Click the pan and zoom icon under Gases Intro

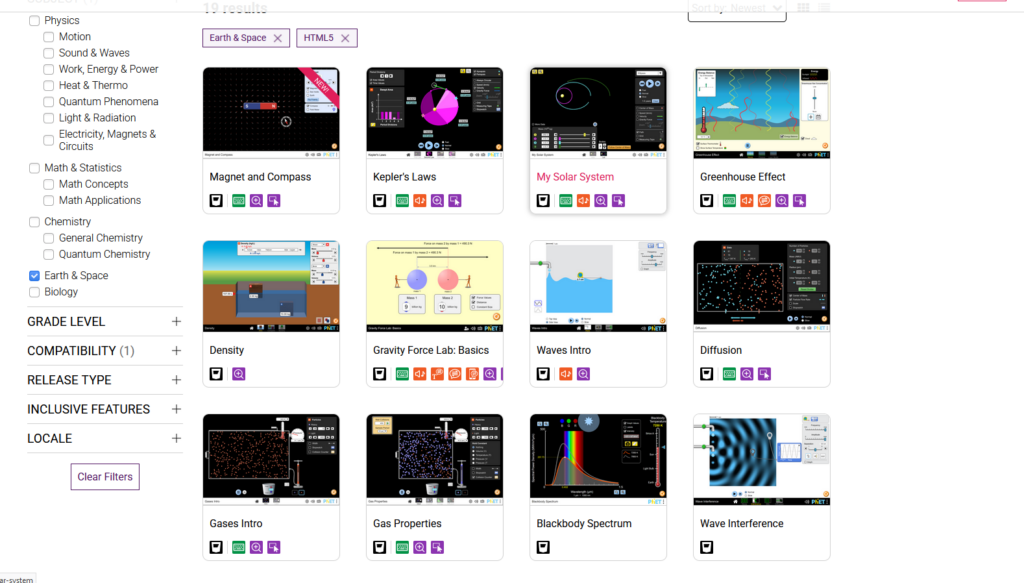pos(256,547)
